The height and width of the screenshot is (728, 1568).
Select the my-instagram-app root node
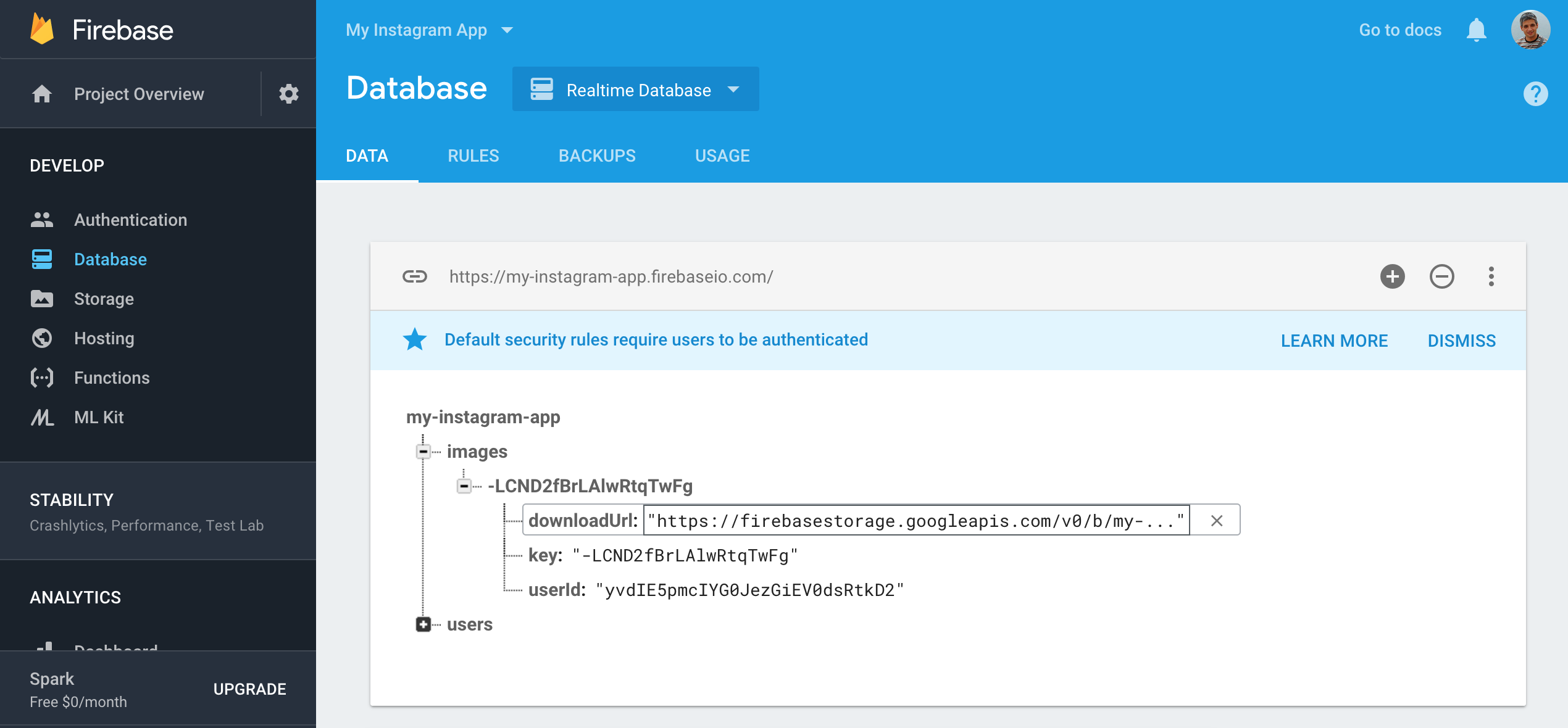pyautogui.click(x=483, y=417)
